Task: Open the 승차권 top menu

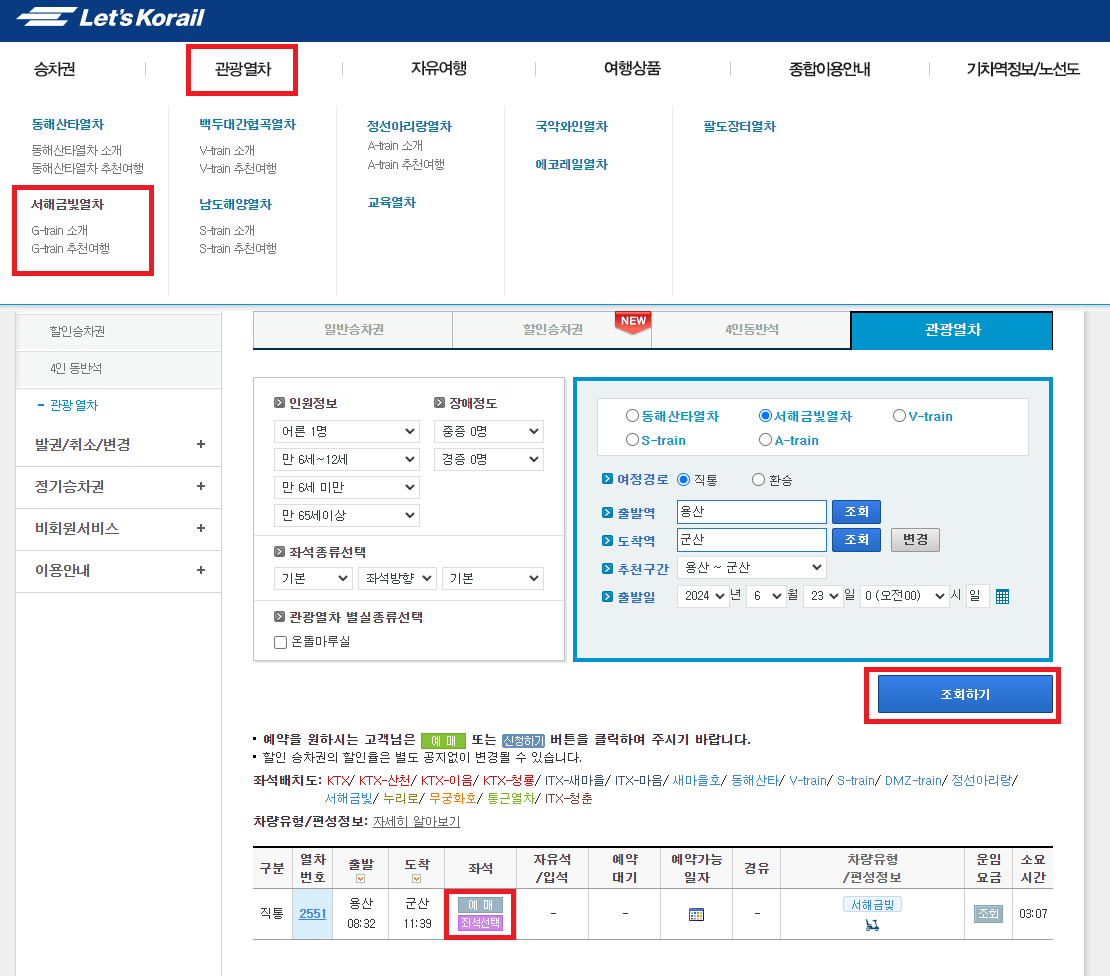Action: click(x=55, y=69)
